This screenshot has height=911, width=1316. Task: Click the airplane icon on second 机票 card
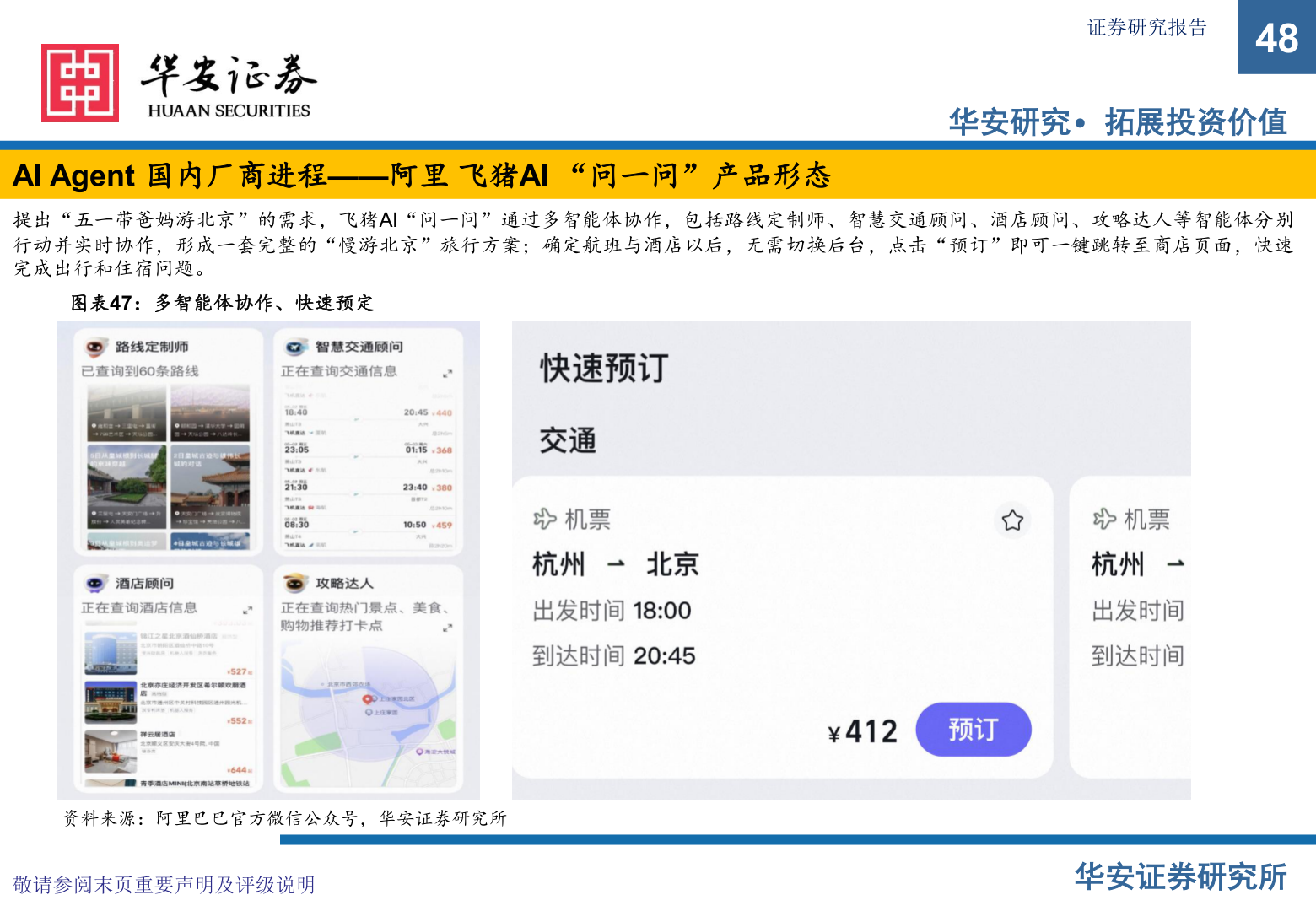coord(1104,519)
